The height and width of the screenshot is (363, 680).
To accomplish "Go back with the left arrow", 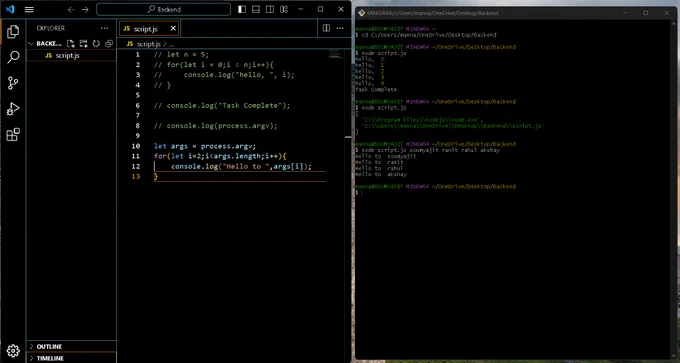I will (x=71, y=9).
